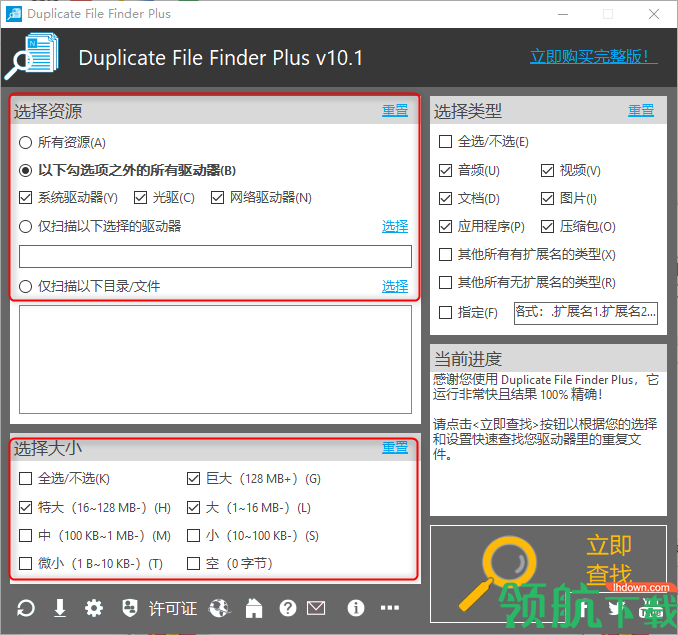This screenshot has width=678, height=635.
Task: Click the download arrow icon
Action: coord(60,608)
